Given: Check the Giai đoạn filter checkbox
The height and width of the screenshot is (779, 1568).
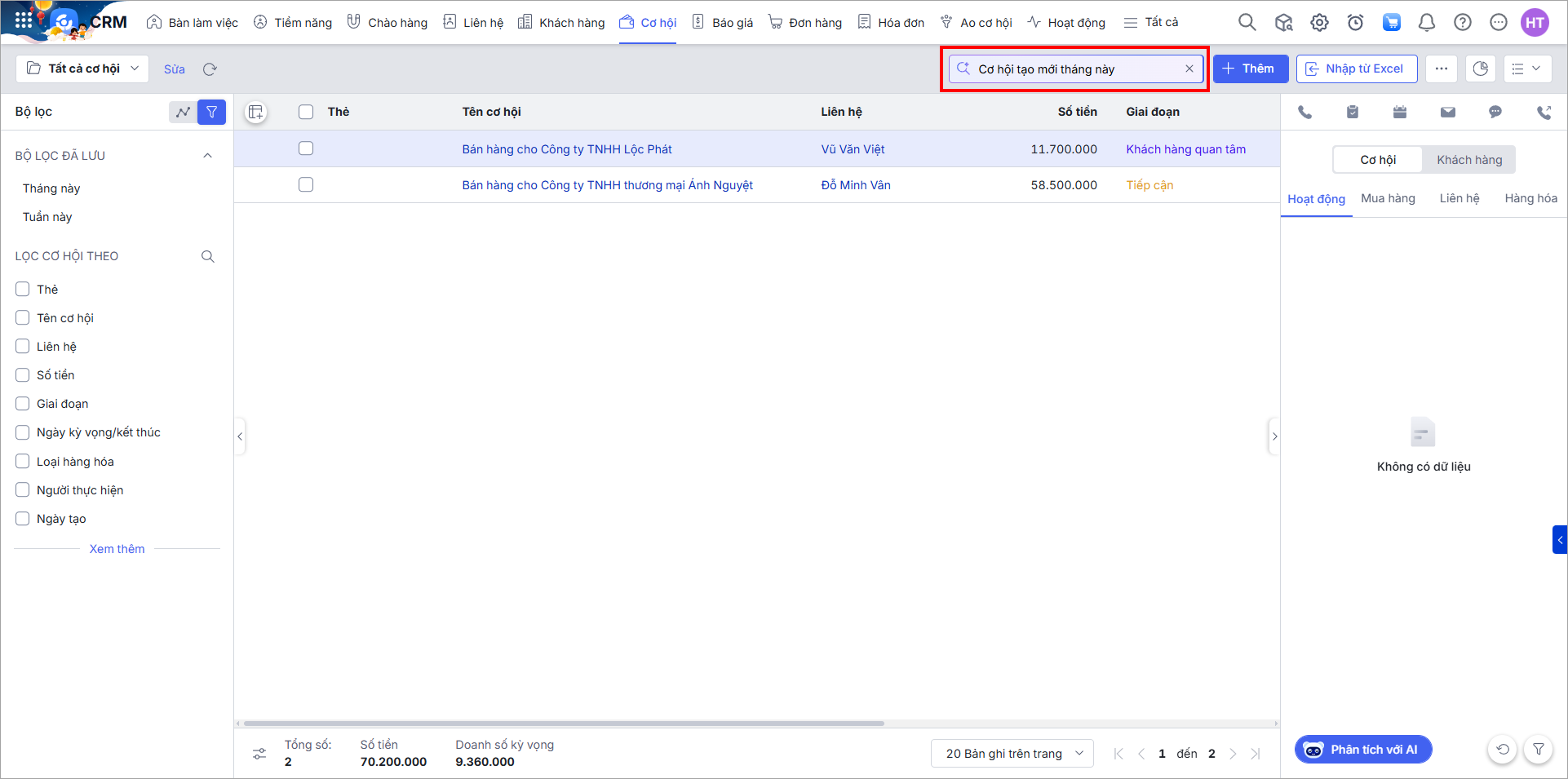Looking at the screenshot, I should coord(23,404).
